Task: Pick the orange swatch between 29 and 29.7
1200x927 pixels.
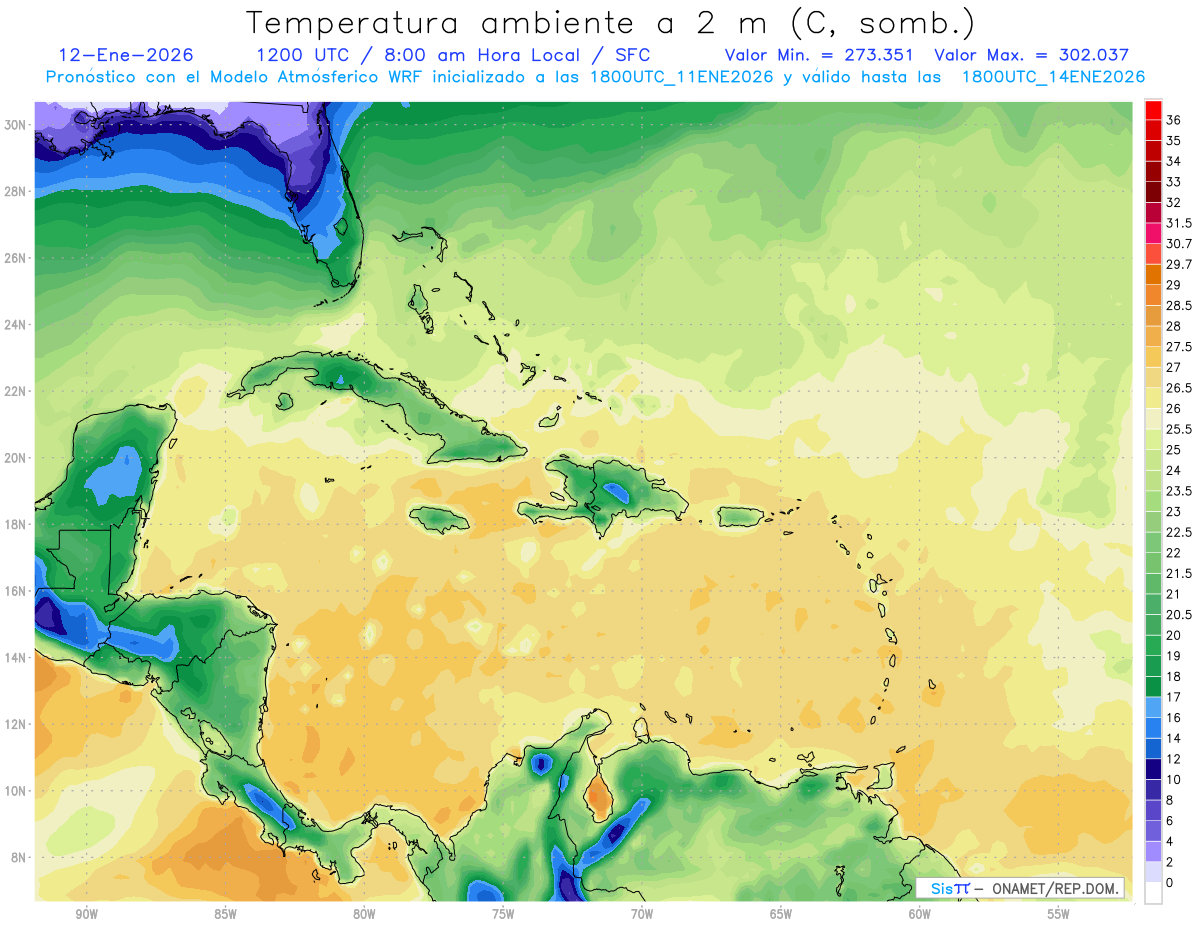Action: point(1153,275)
